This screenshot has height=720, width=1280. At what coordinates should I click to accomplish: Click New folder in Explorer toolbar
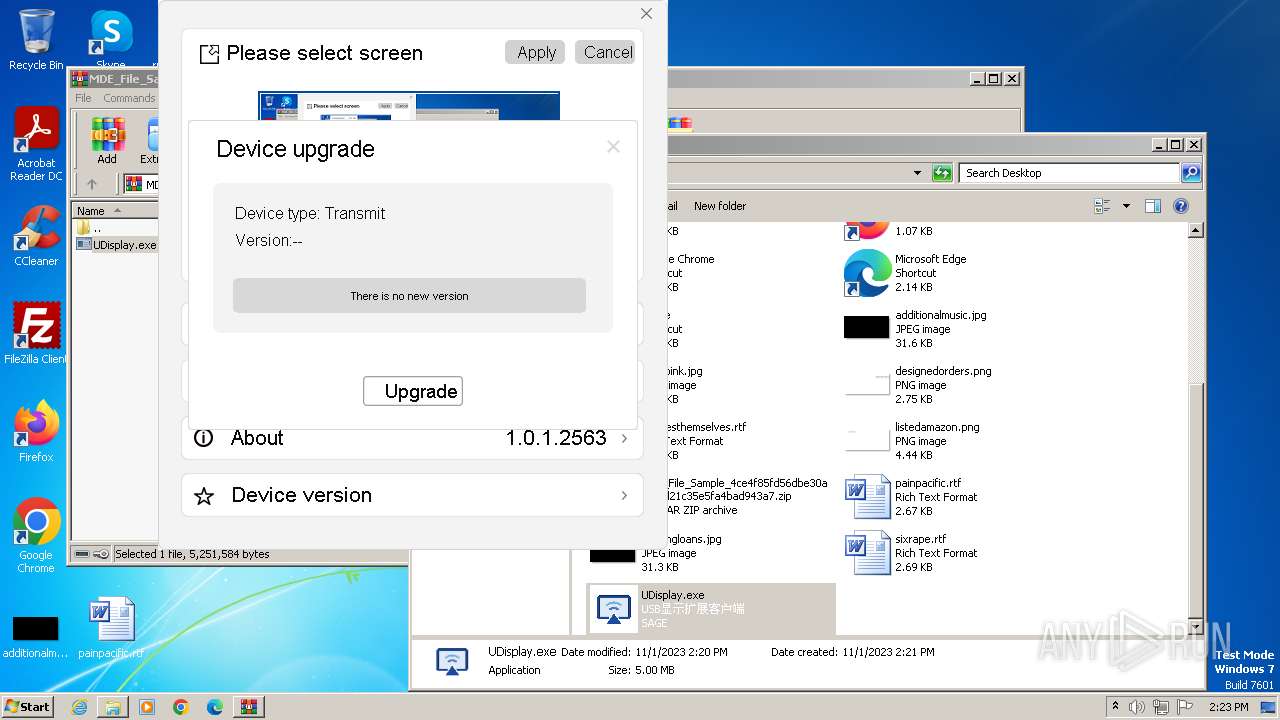click(x=720, y=206)
